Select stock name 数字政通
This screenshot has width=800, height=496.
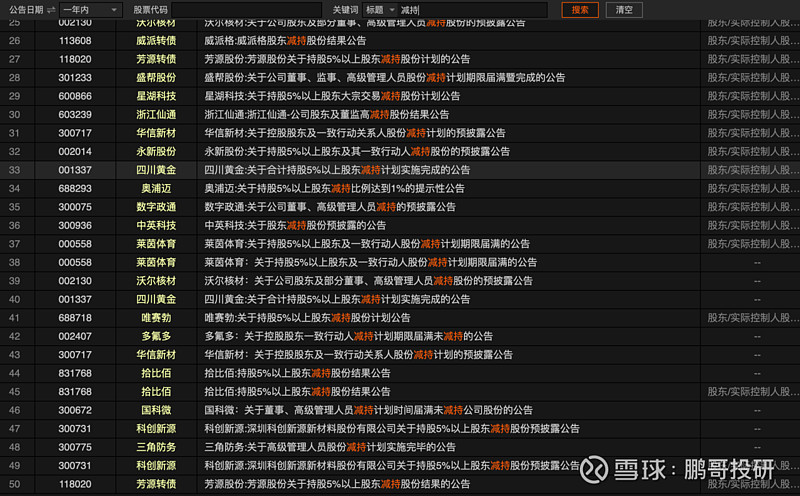click(x=156, y=207)
